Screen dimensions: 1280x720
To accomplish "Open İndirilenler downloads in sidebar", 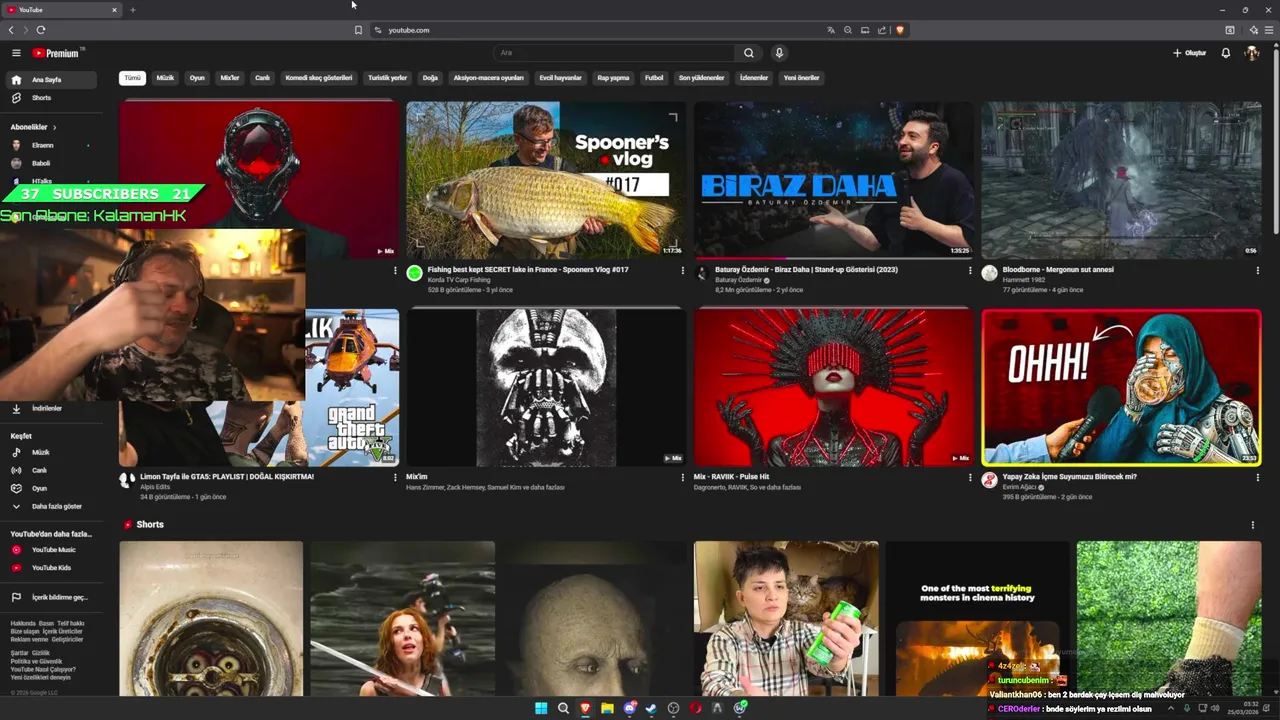I will coord(53,408).
